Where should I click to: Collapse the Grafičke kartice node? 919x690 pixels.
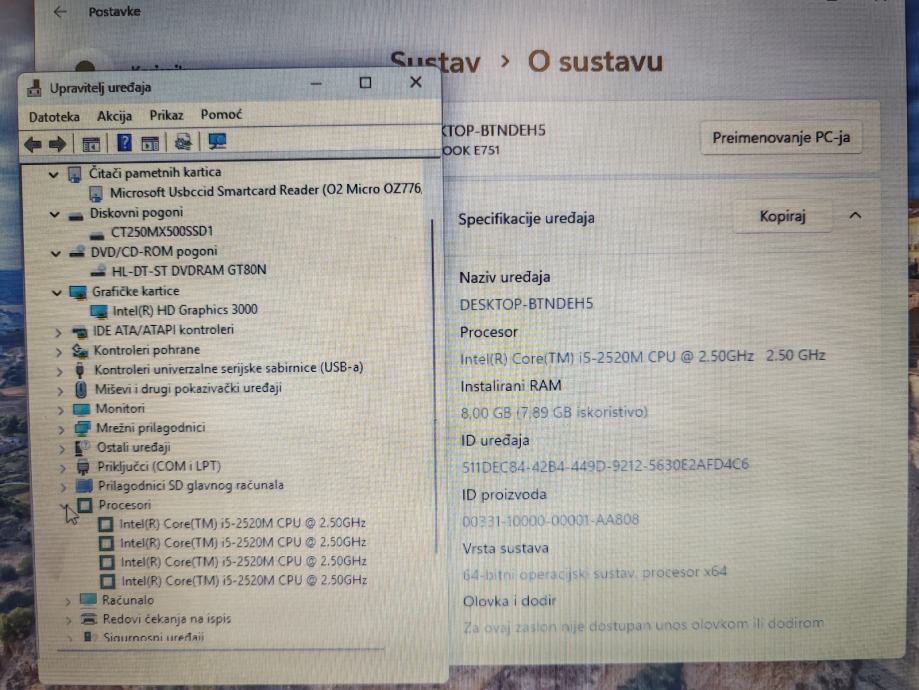57,293
